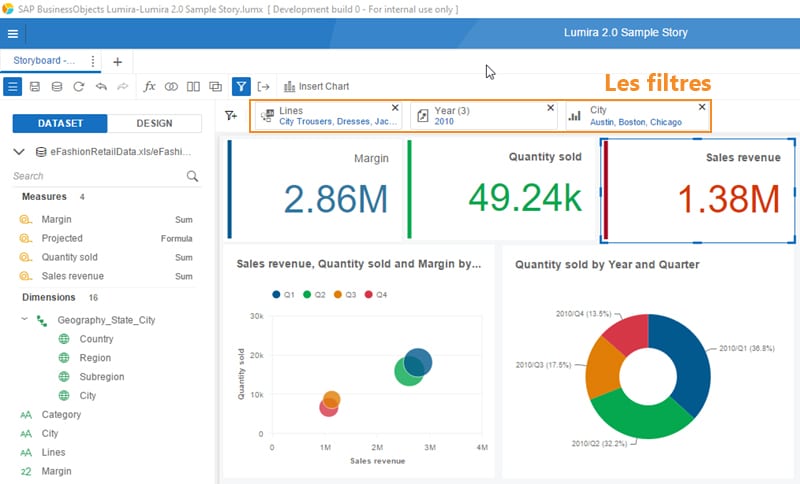Click the orange Q3 bubble in scatter chart
This screenshot has width=800, height=484.
click(x=332, y=399)
